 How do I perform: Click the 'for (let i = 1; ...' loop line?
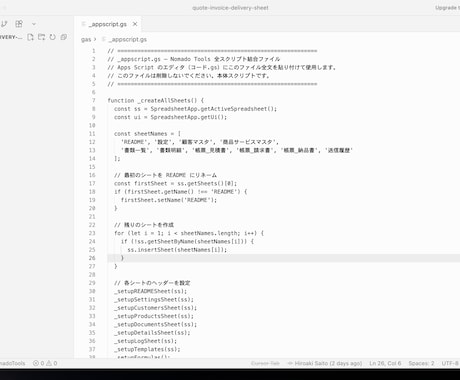click(189, 233)
